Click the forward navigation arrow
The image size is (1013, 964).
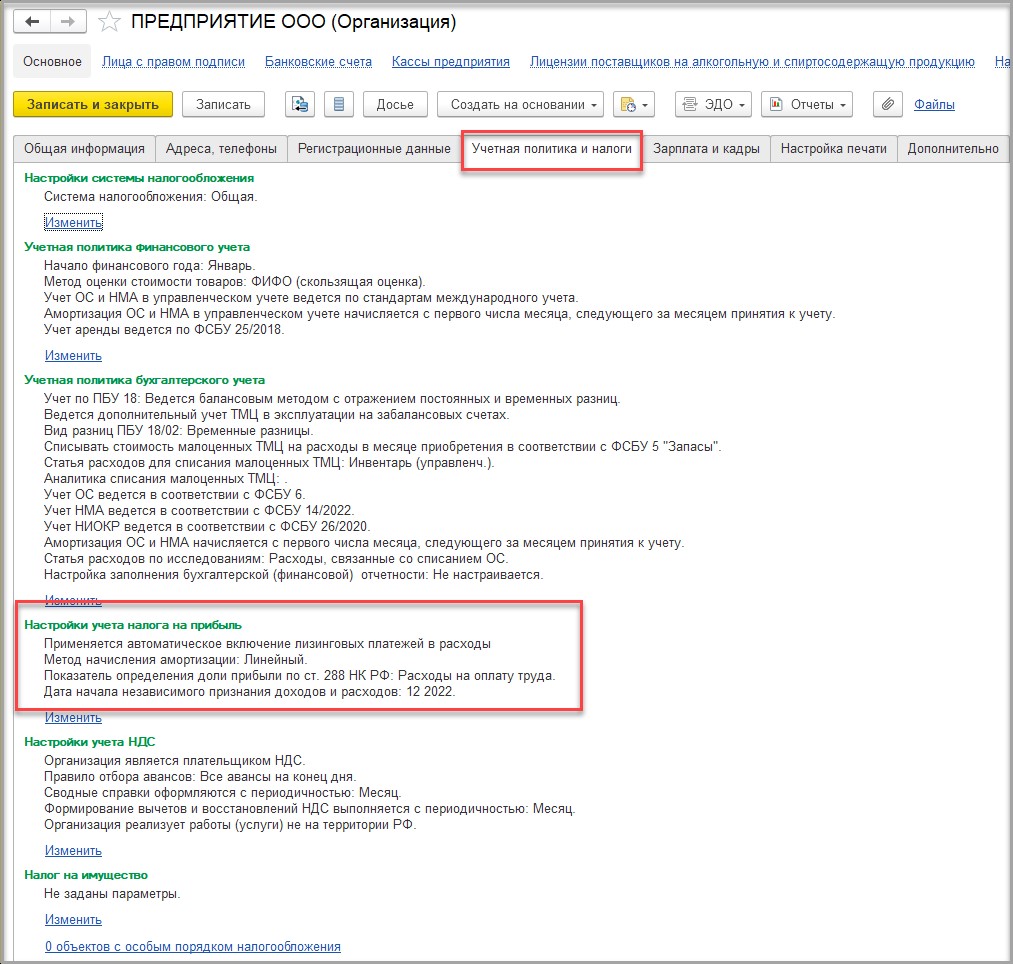pyautogui.click(x=67, y=21)
